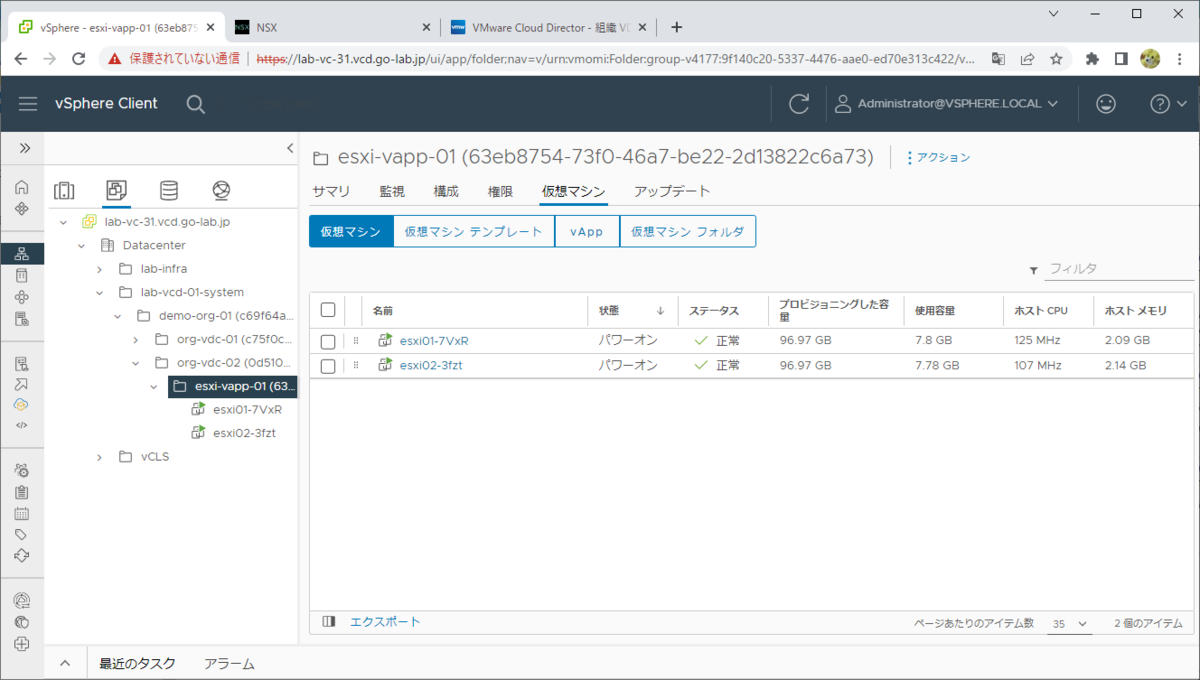The height and width of the screenshot is (680, 1200).
Task: Open Tasks clipboard sidebar icon
Action: 22,492
